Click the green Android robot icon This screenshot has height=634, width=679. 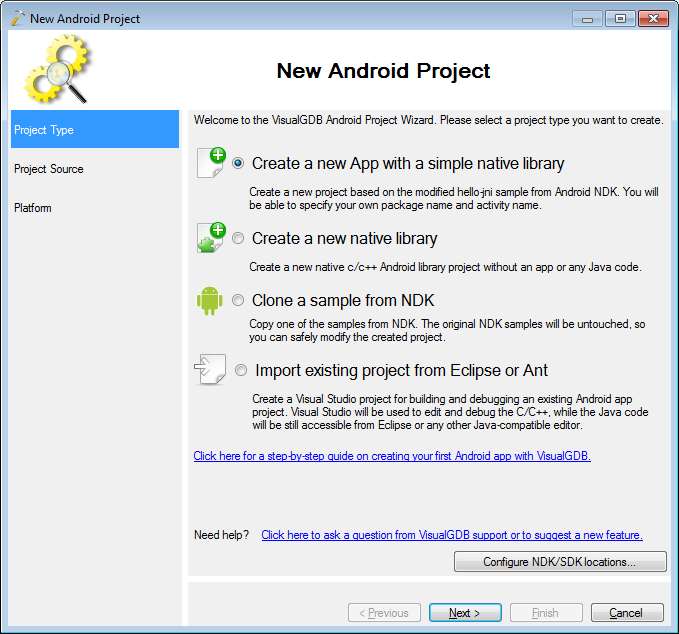click(210, 301)
